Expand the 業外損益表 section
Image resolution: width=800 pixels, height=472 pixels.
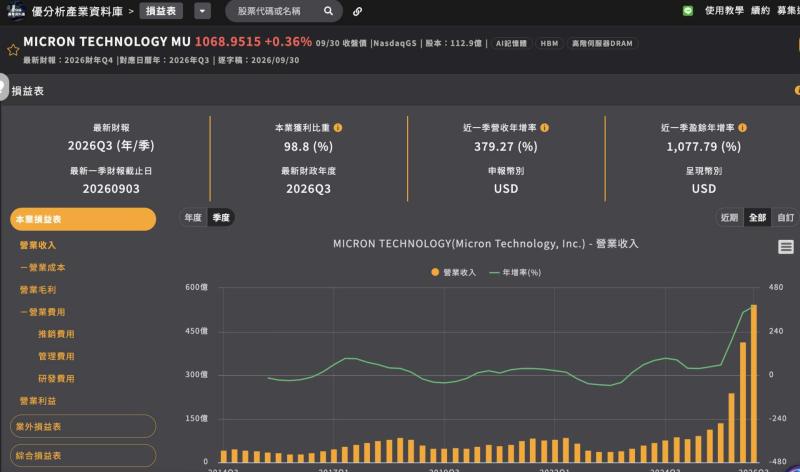coord(83,426)
